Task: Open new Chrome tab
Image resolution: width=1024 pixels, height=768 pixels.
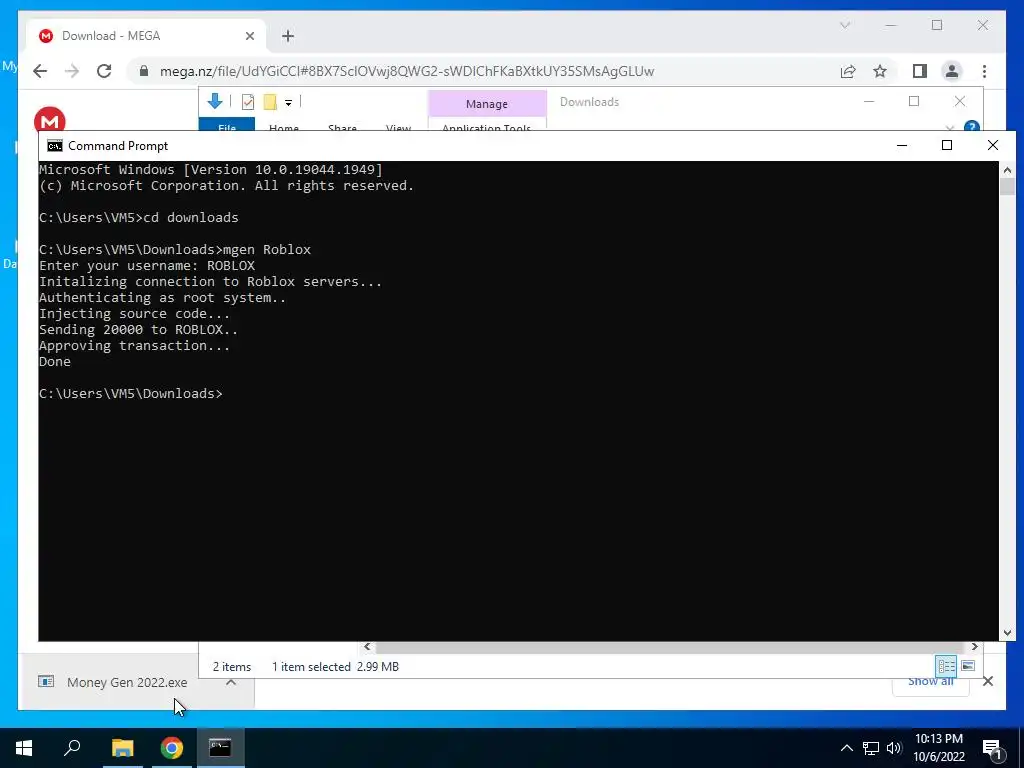Action: click(288, 36)
